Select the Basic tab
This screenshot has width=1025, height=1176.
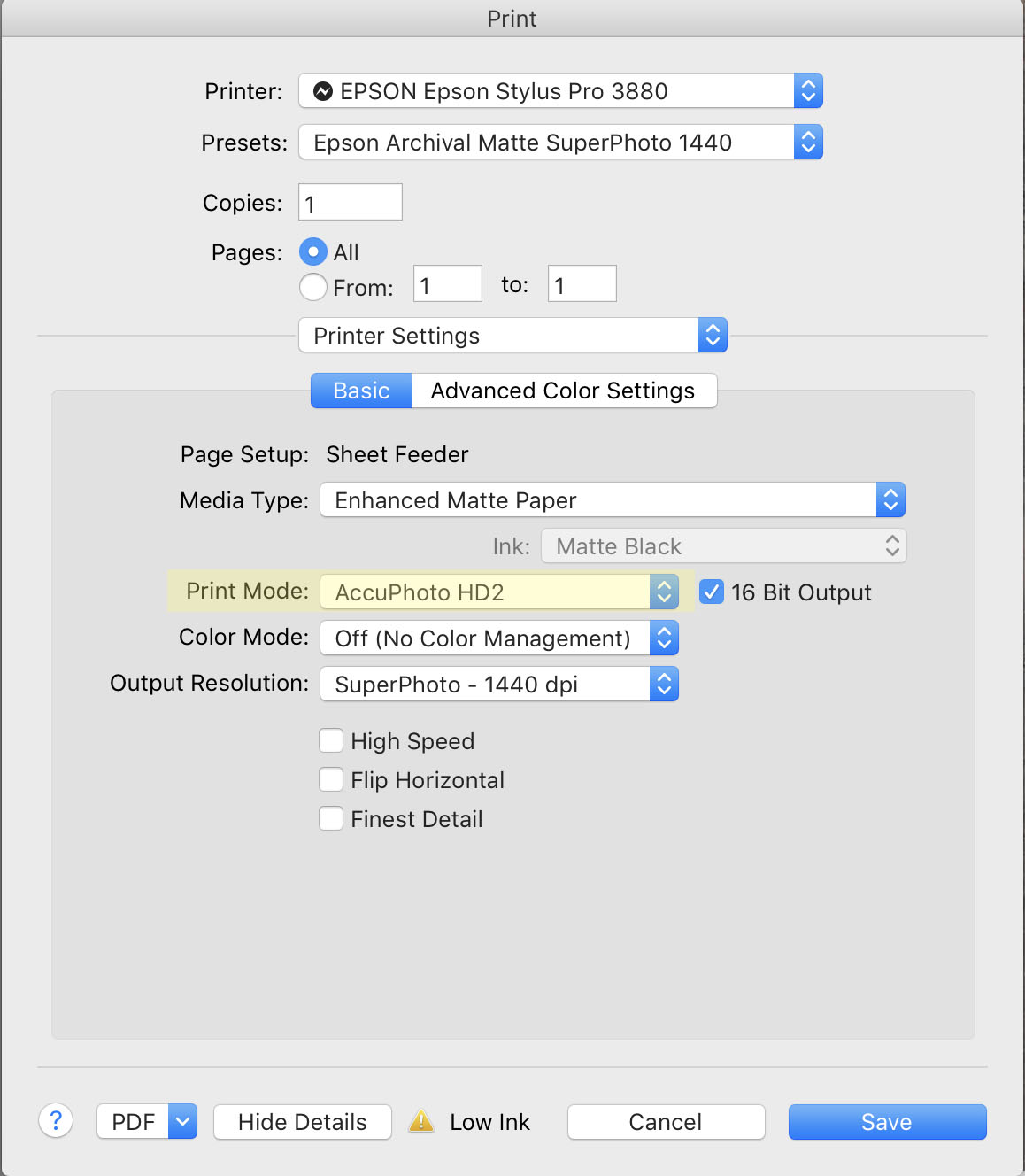361,391
